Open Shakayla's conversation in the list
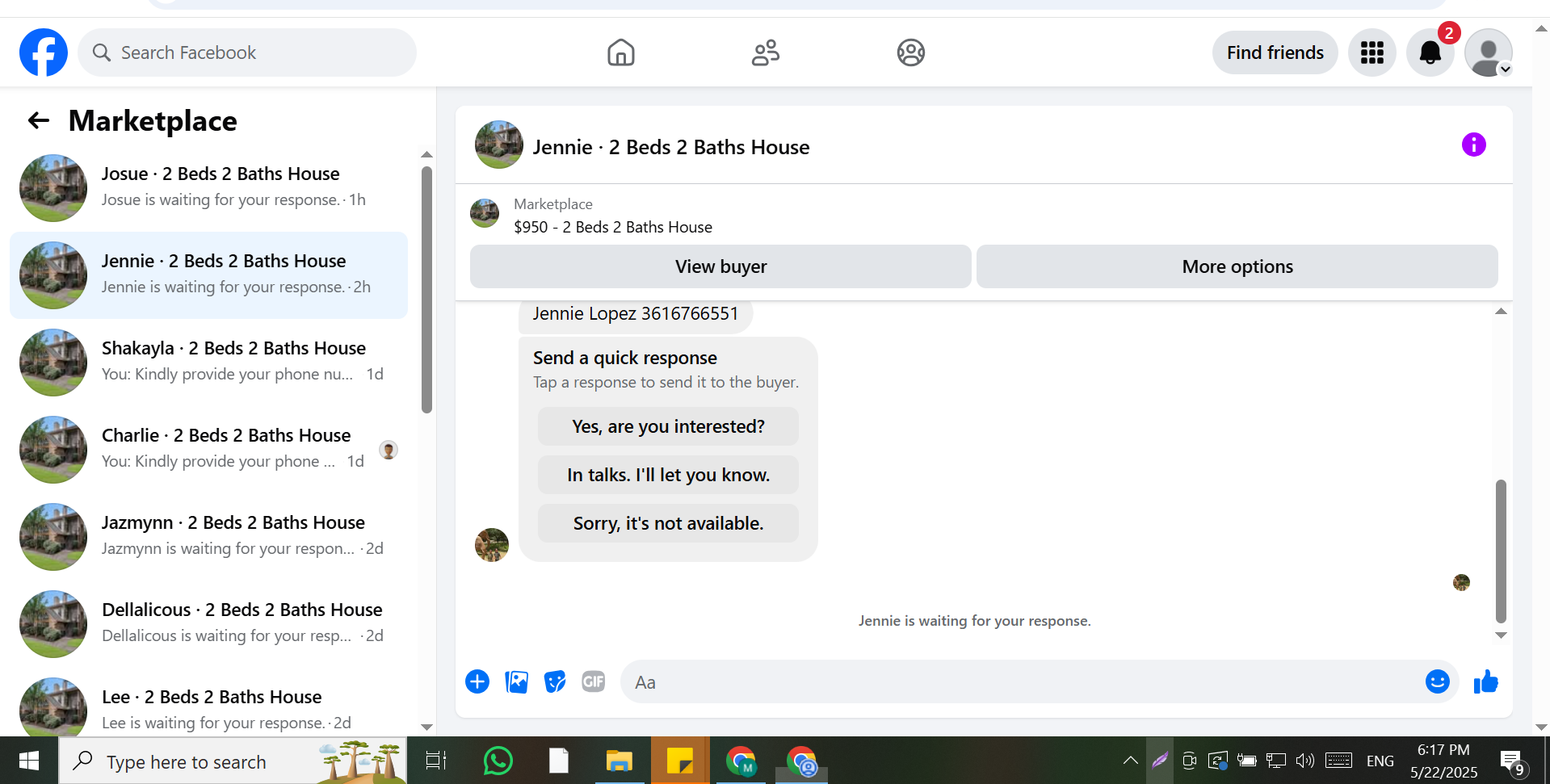This screenshot has height=784, width=1550. [x=208, y=363]
